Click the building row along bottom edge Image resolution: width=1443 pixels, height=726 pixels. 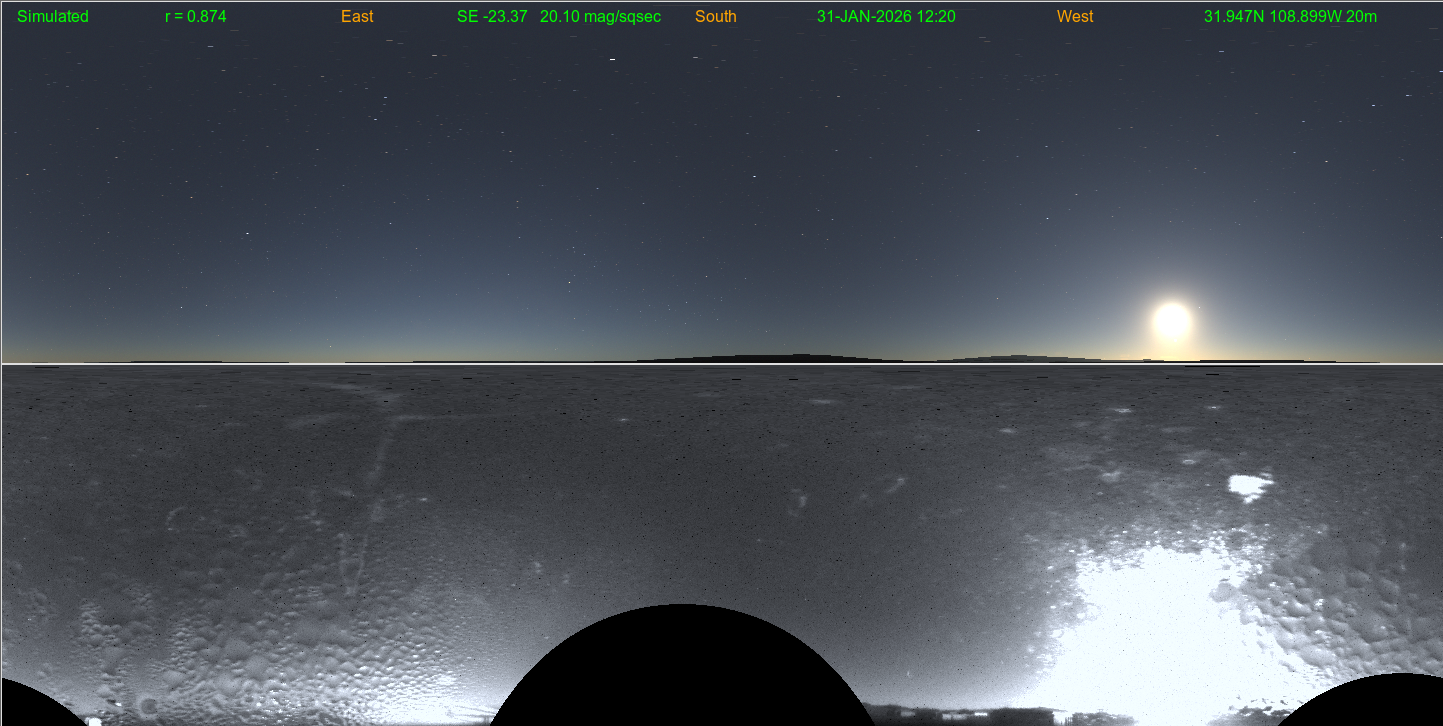point(960,714)
